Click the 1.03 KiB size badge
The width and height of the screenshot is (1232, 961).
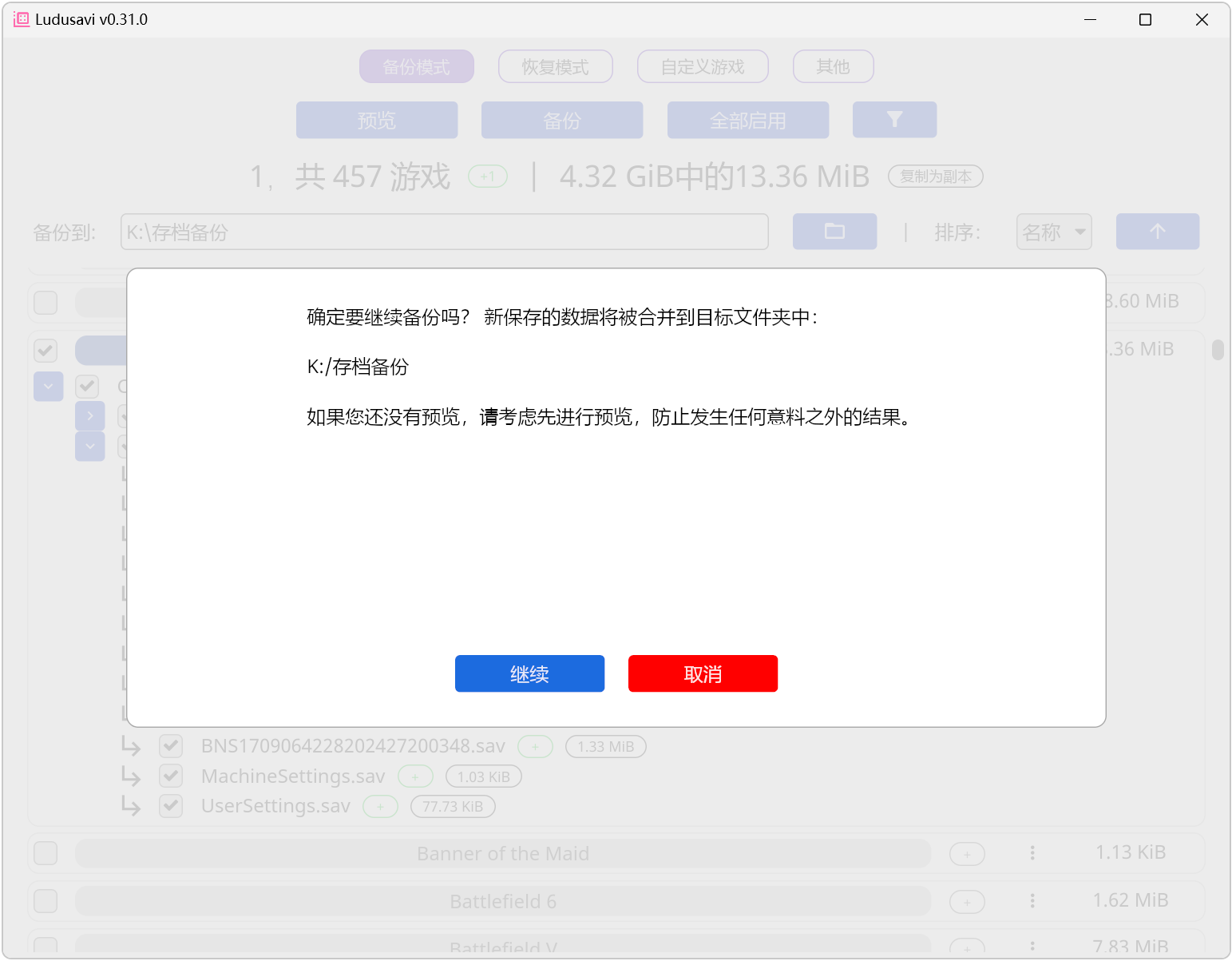coord(484,776)
